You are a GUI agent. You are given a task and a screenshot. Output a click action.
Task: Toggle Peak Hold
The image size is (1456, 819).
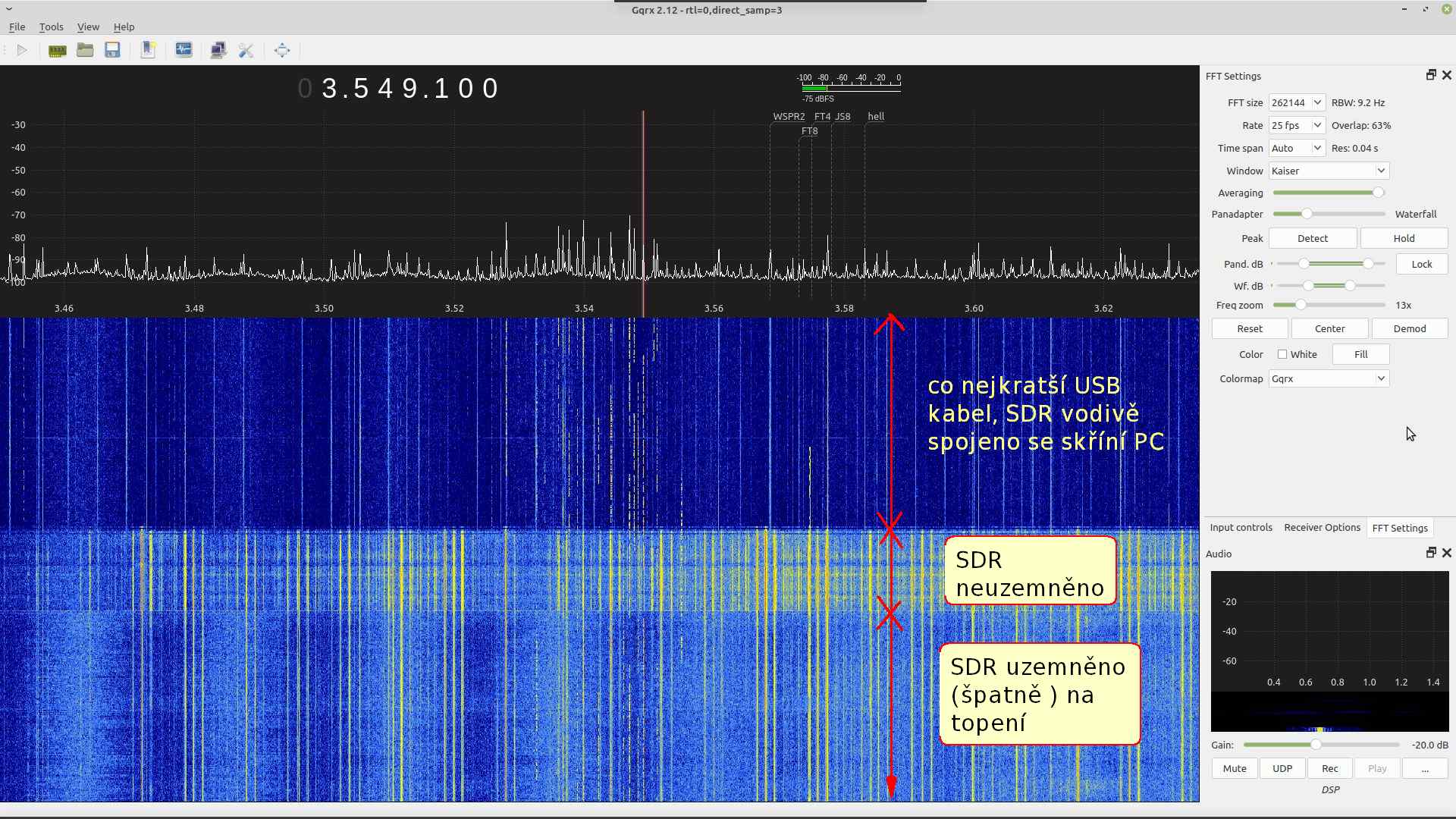(1403, 238)
